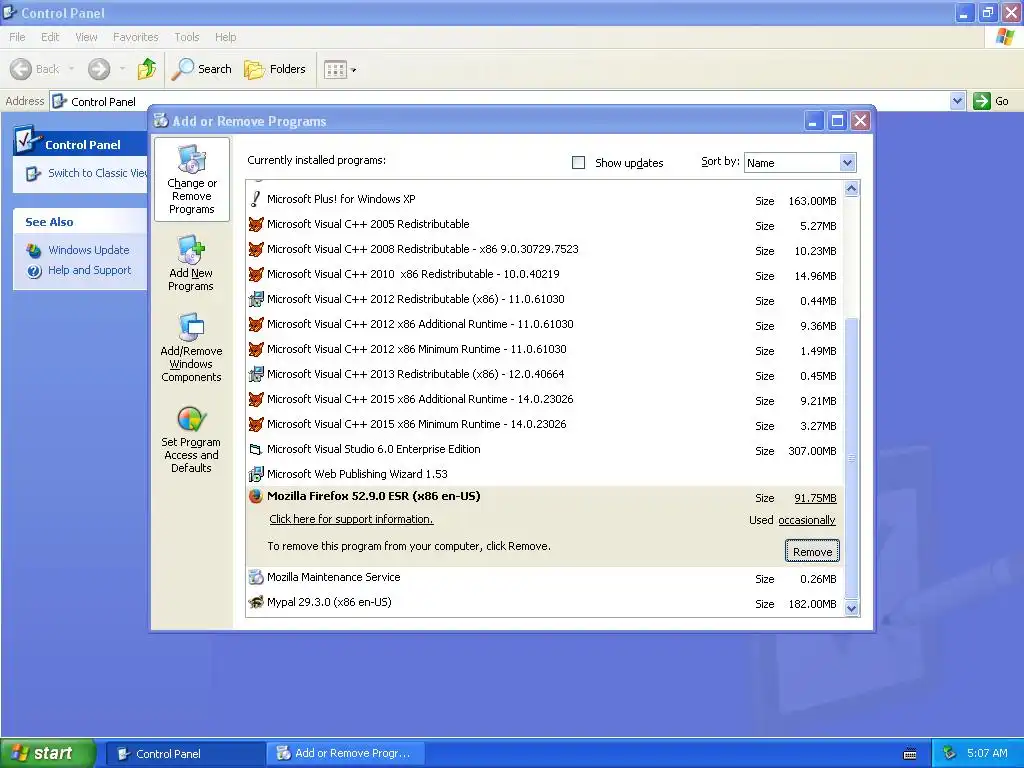Viewport: 1024px width, 768px height.
Task: Click the 91.75MB size value for Firefox
Action: 815,498
